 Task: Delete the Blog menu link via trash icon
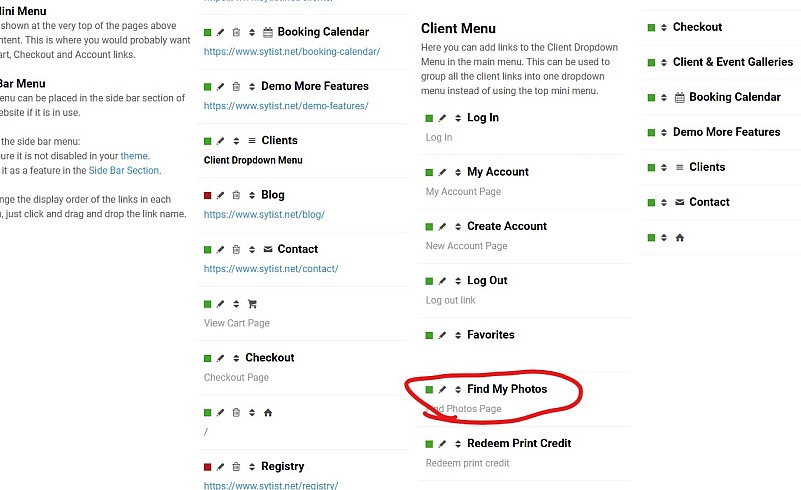[236, 195]
